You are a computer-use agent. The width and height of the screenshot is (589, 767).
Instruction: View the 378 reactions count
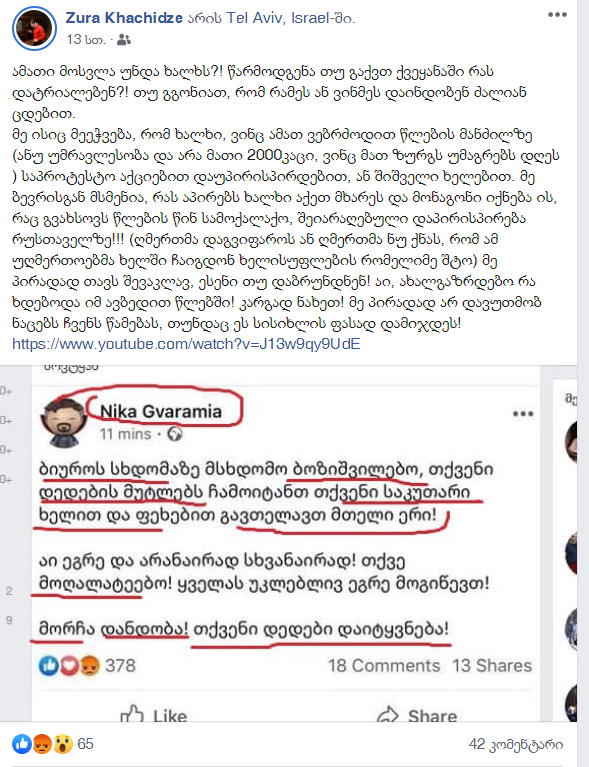pos(120,666)
